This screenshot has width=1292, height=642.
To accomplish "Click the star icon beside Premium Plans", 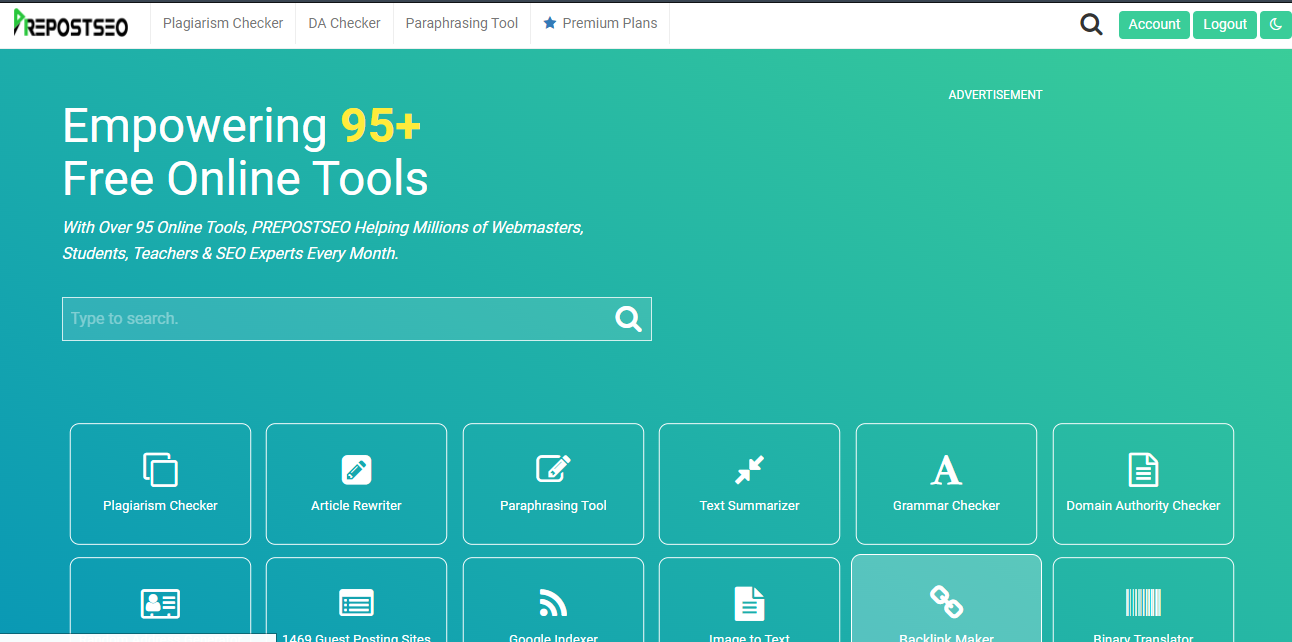I will coord(550,23).
